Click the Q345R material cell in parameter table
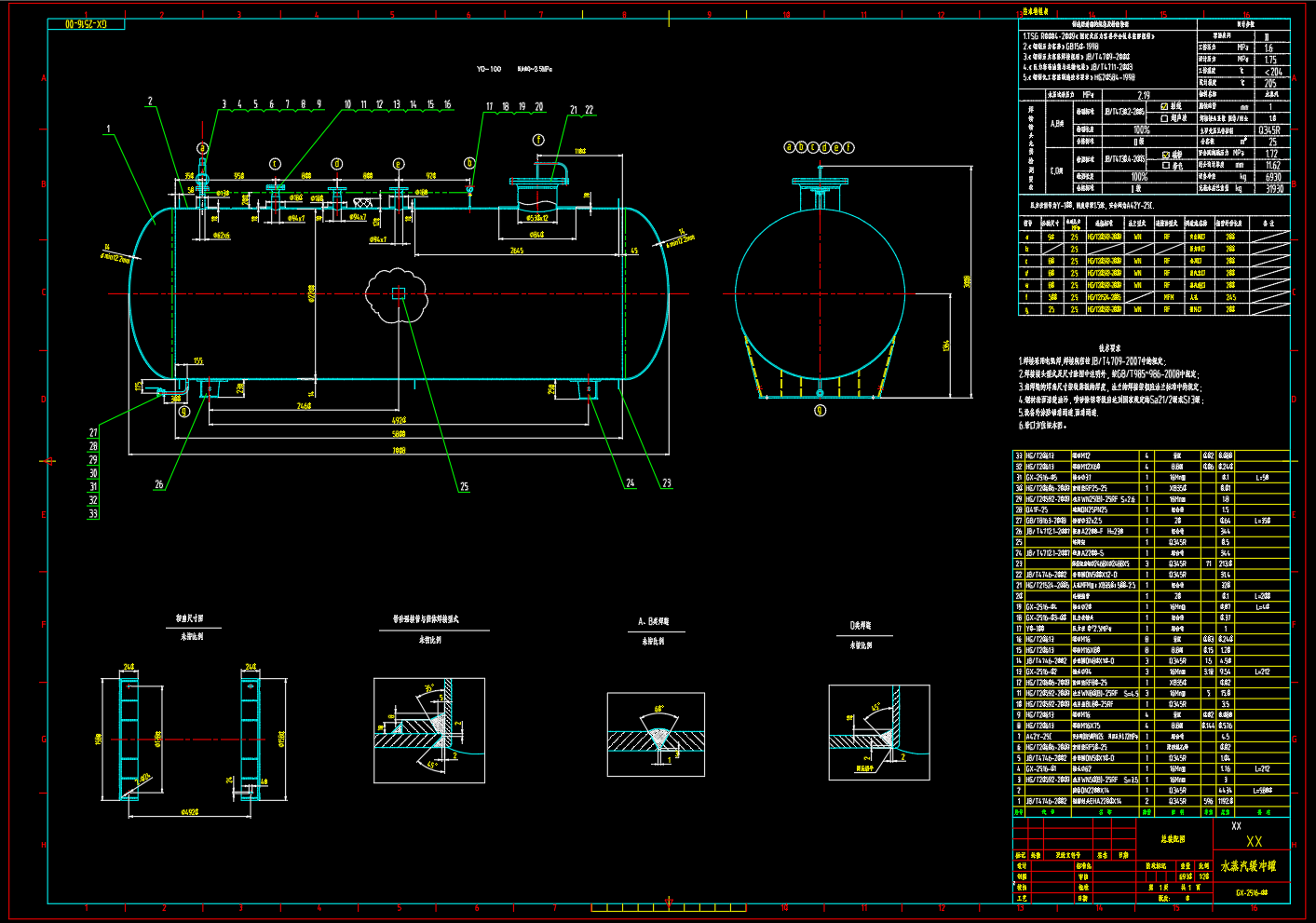Image resolution: width=1316 pixels, height=923 pixels. click(x=1270, y=130)
